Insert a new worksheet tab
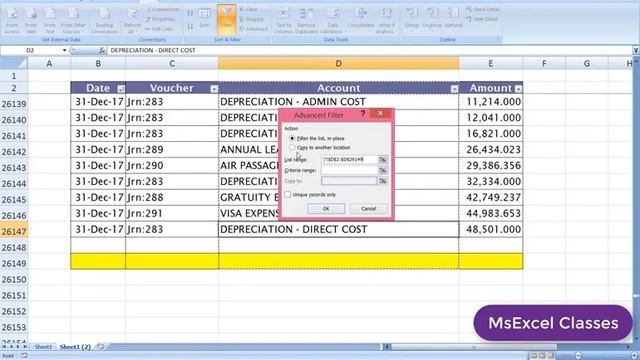640x360 pixels. click(x=100, y=347)
